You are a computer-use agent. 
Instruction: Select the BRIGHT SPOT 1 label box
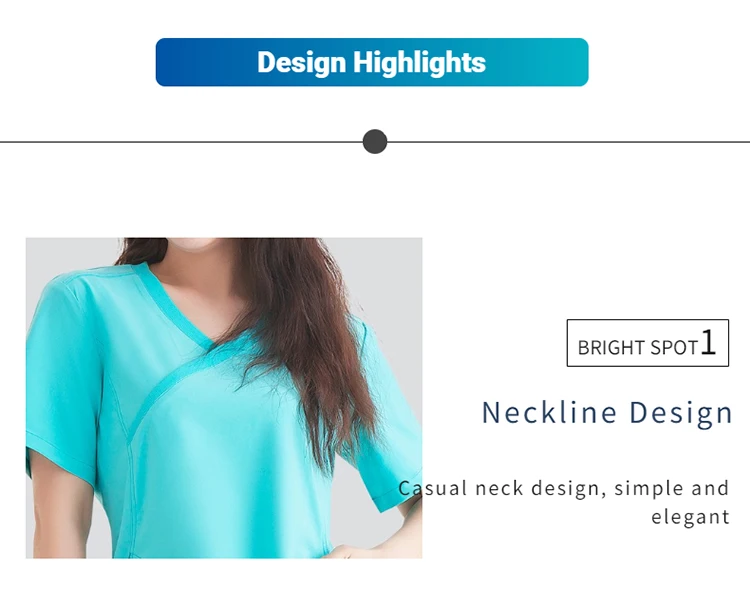click(x=648, y=343)
